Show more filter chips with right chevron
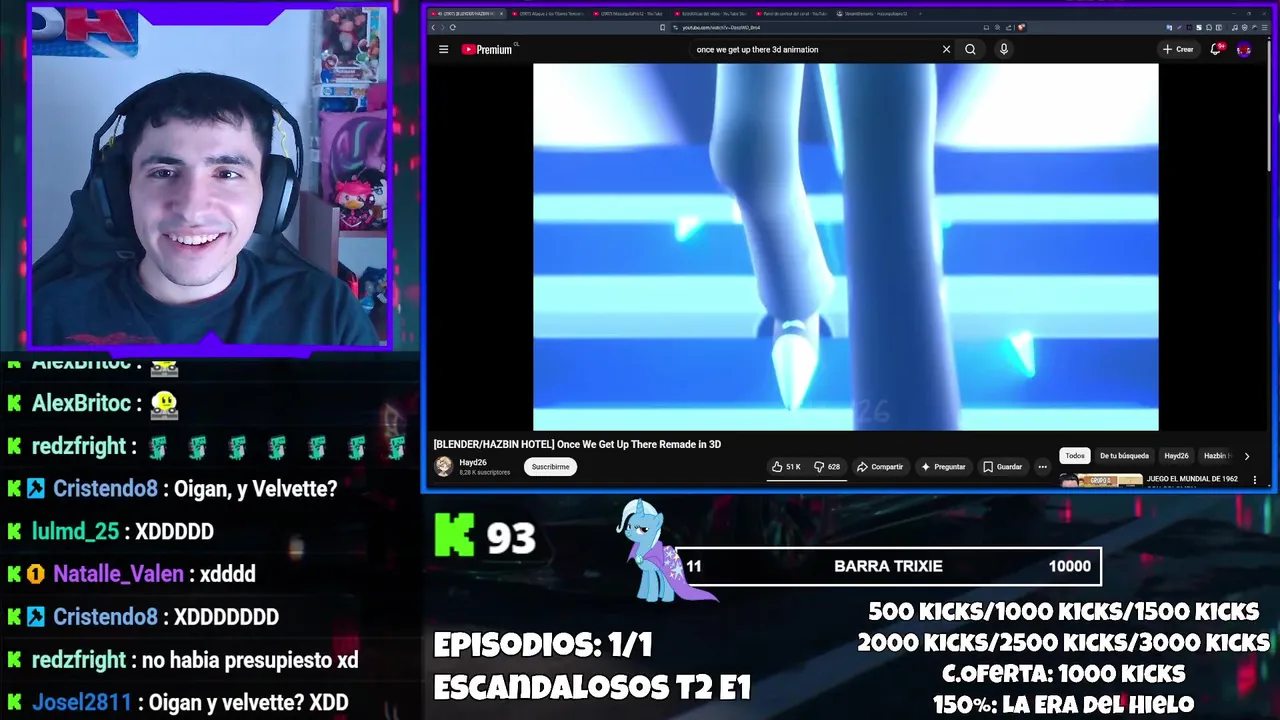Screen dimensions: 1280x720 coord(1246,456)
